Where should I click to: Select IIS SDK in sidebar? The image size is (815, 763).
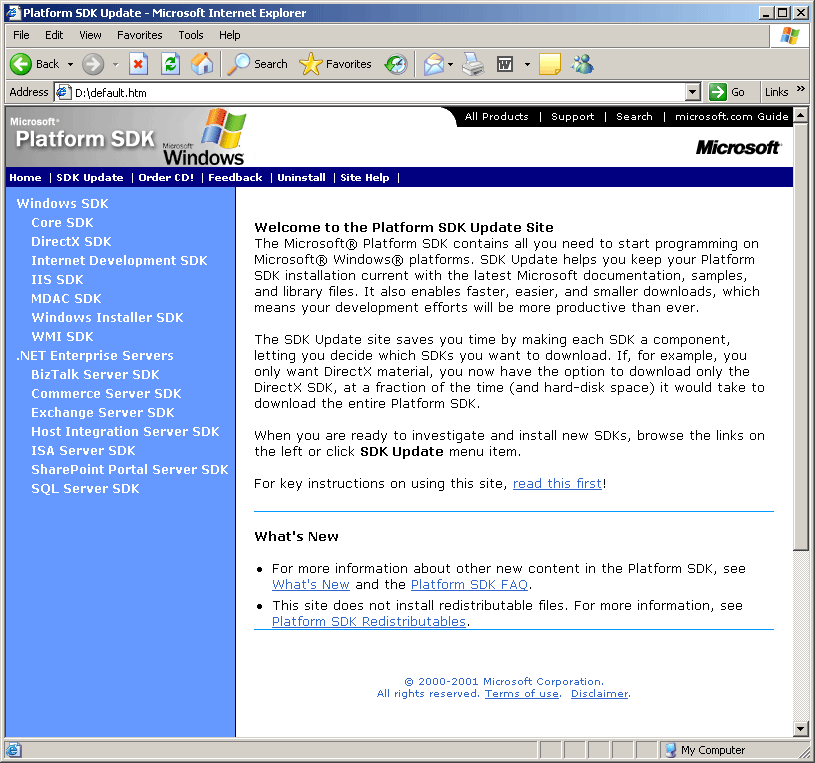click(57, 280)
